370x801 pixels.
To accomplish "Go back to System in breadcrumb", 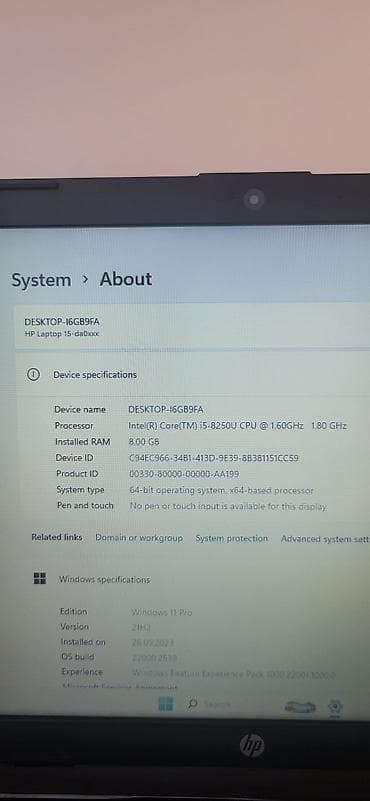I will point(41,280).
